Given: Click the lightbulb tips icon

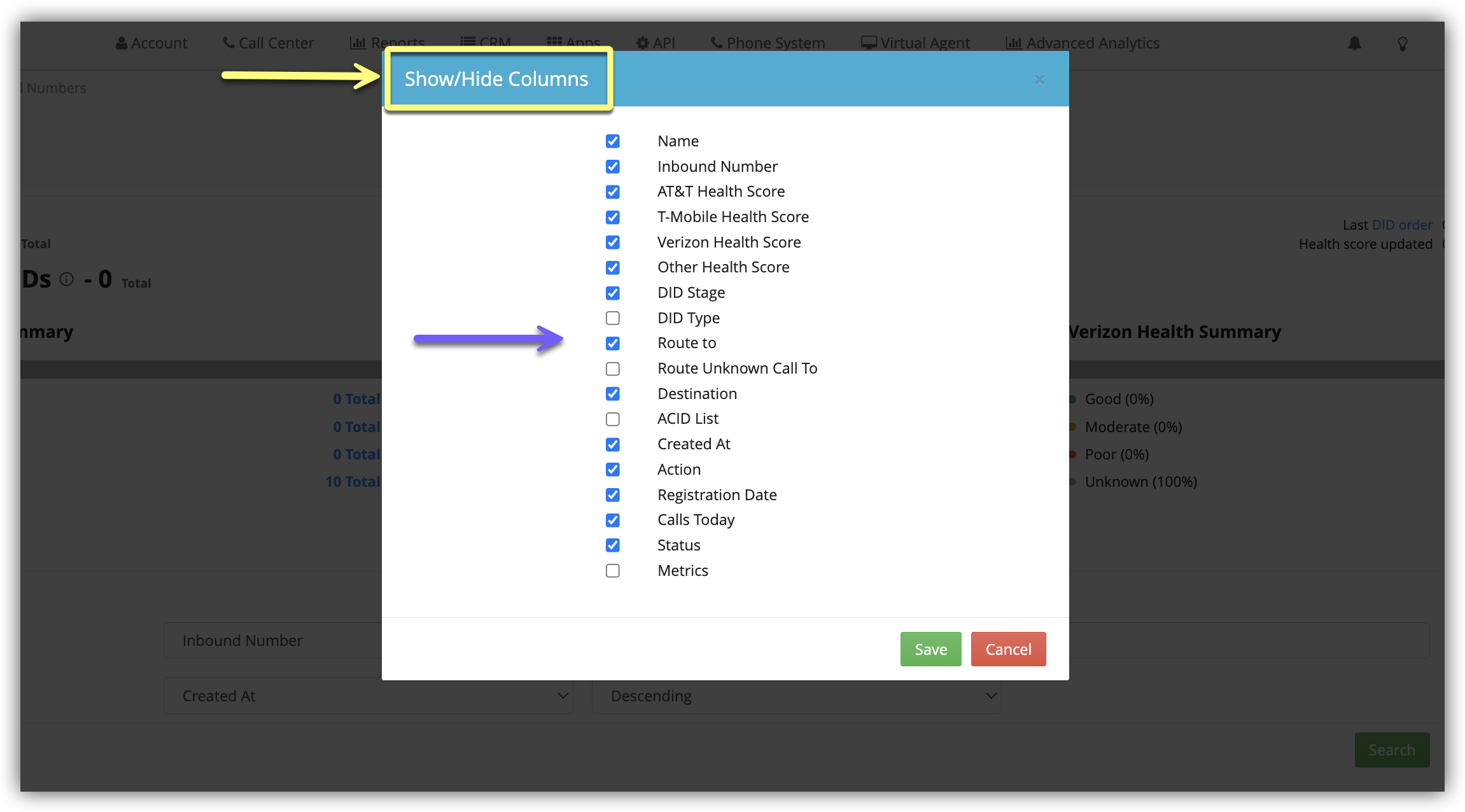Looking at the screenshot, I should click(x=1402, y=44).
